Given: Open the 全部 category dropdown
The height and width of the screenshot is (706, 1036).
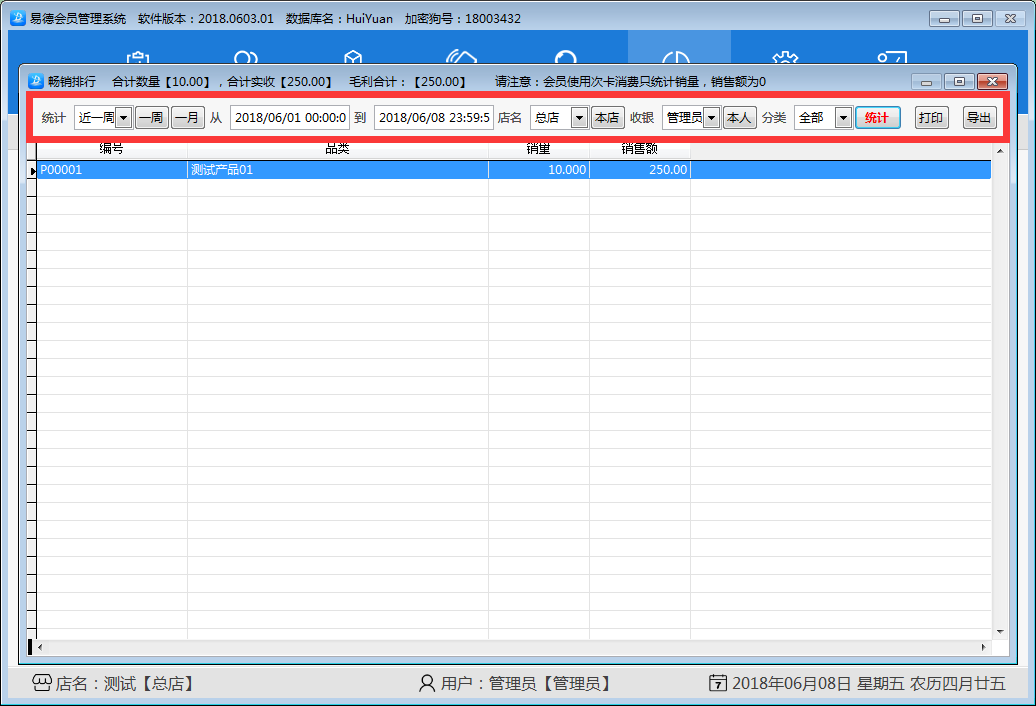Looking at the screenshot, I should click(843, 118).
